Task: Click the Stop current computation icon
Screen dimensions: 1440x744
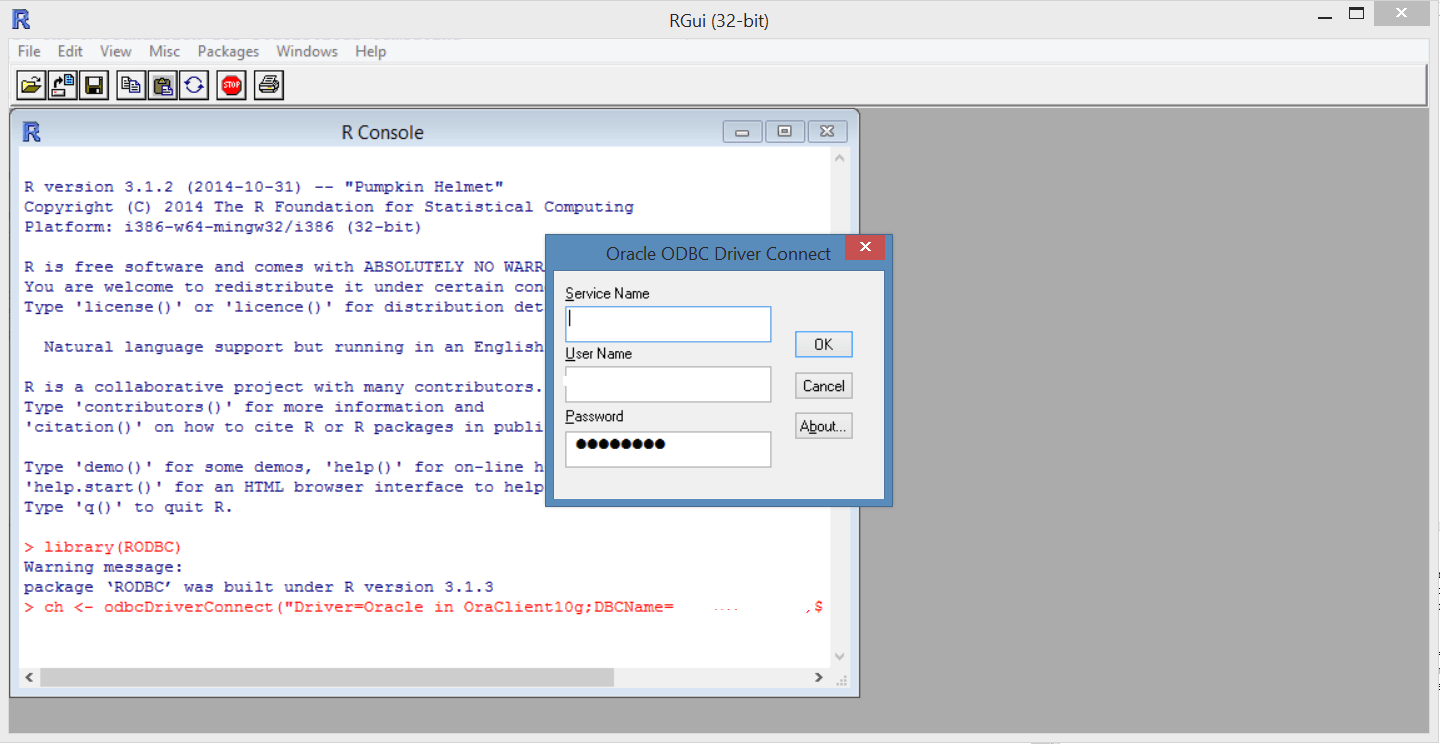Action: [232, 85]
